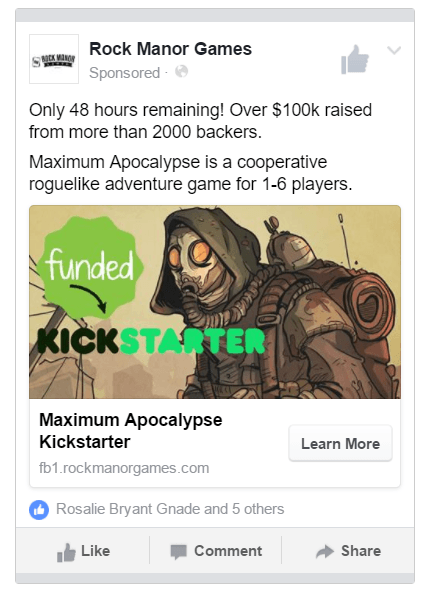426x595 pixels.
Task: Expand the post options chevron menu
Action: 394,50
